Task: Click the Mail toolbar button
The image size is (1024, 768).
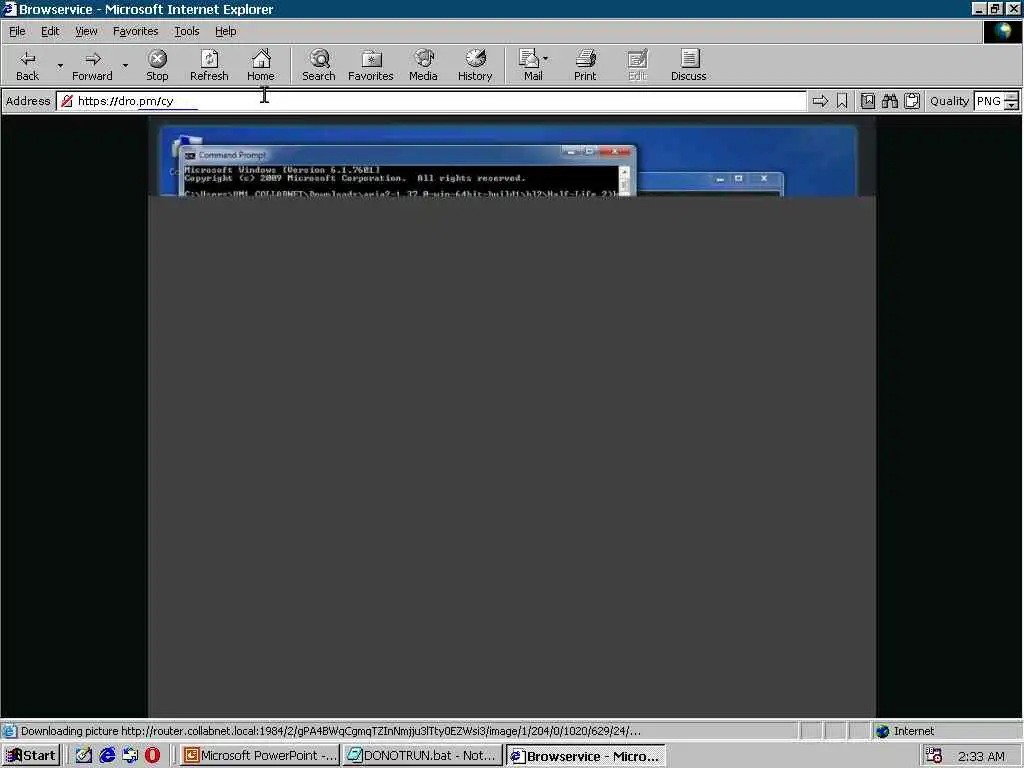Action: click(x=530, y=65)
